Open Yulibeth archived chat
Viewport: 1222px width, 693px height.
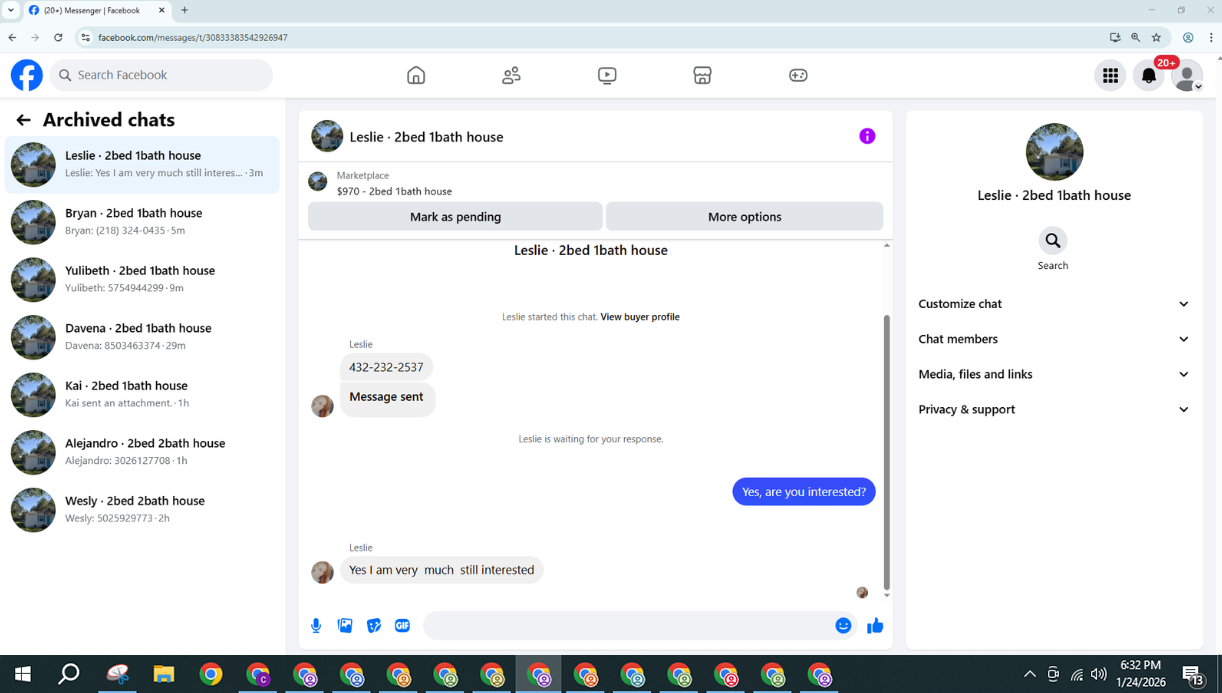(143, 279)
